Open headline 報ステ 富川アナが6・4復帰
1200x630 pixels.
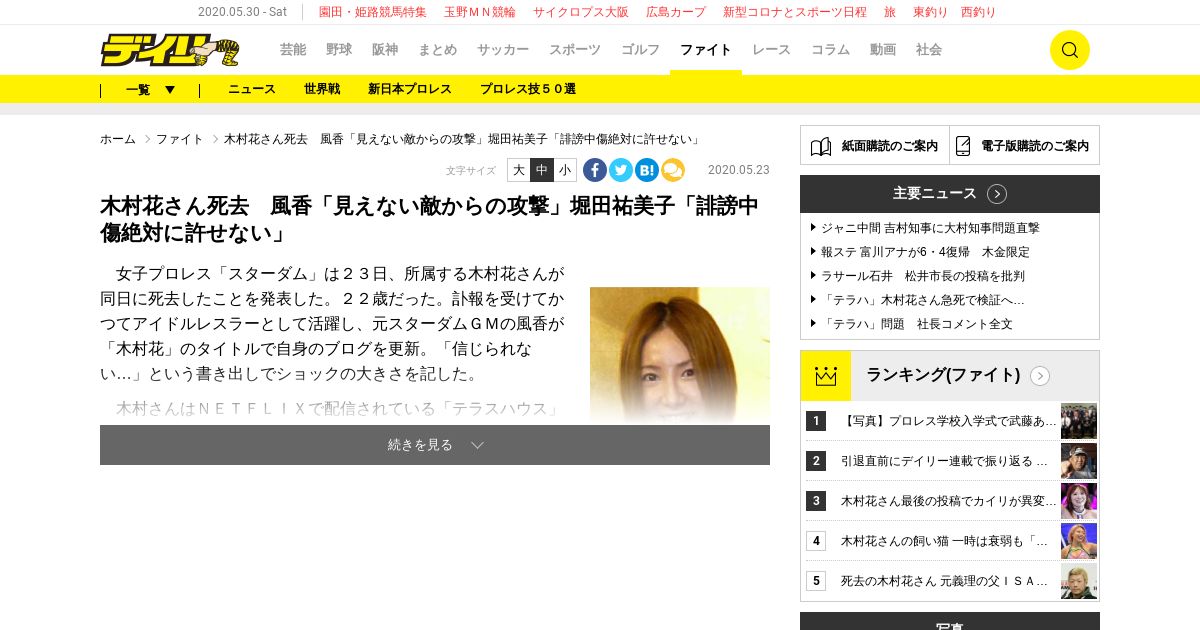coord(925,252)
